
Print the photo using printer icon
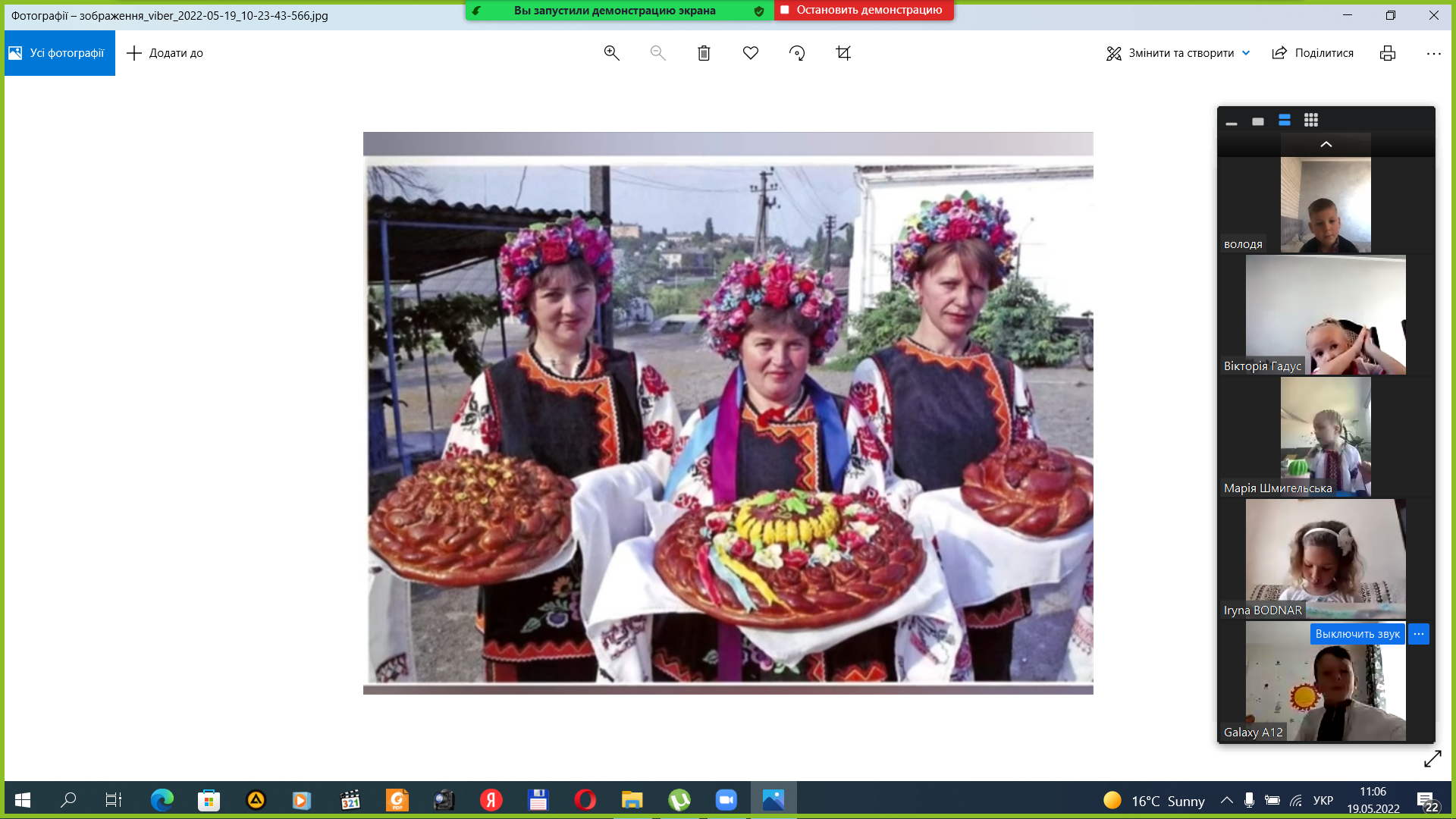tap(1388, 53)
